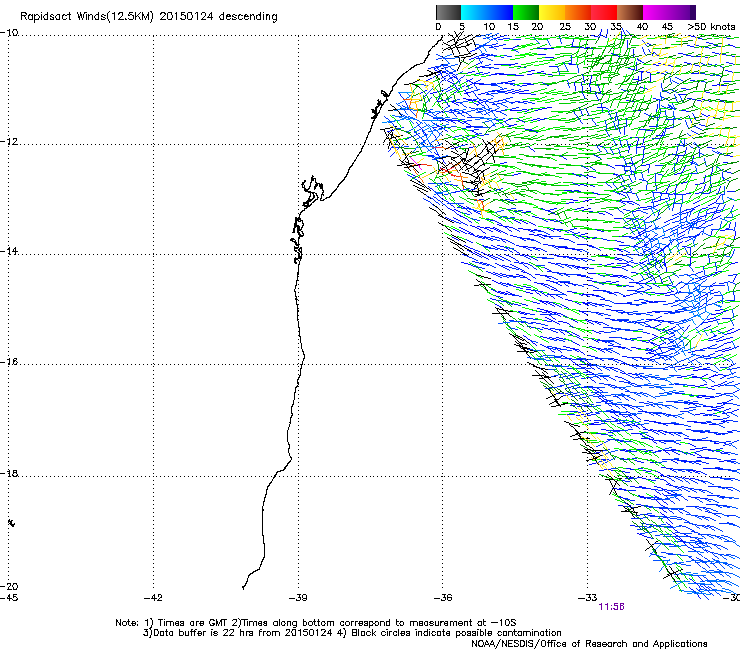Click the date '20150124' in the title
The width and height of the screenshot is (740, 650).
186,16
